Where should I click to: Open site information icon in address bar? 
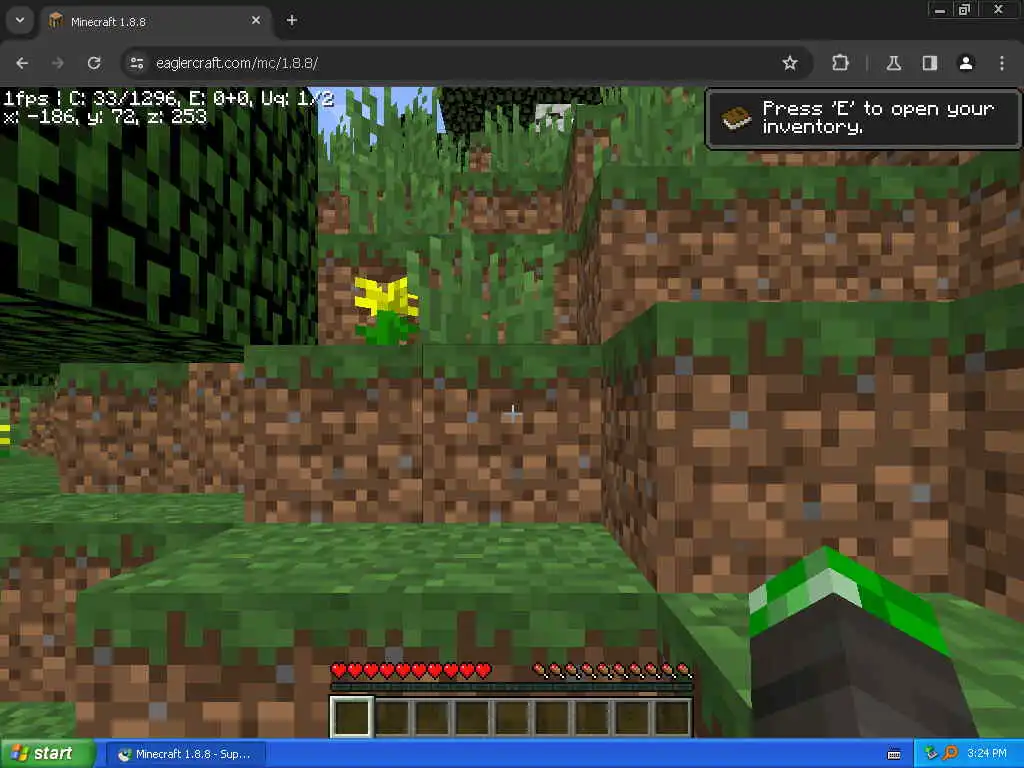136,63
